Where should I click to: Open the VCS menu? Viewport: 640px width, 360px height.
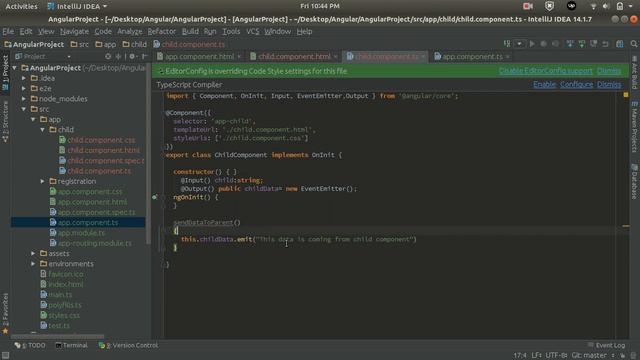click(x=252, y=31)
